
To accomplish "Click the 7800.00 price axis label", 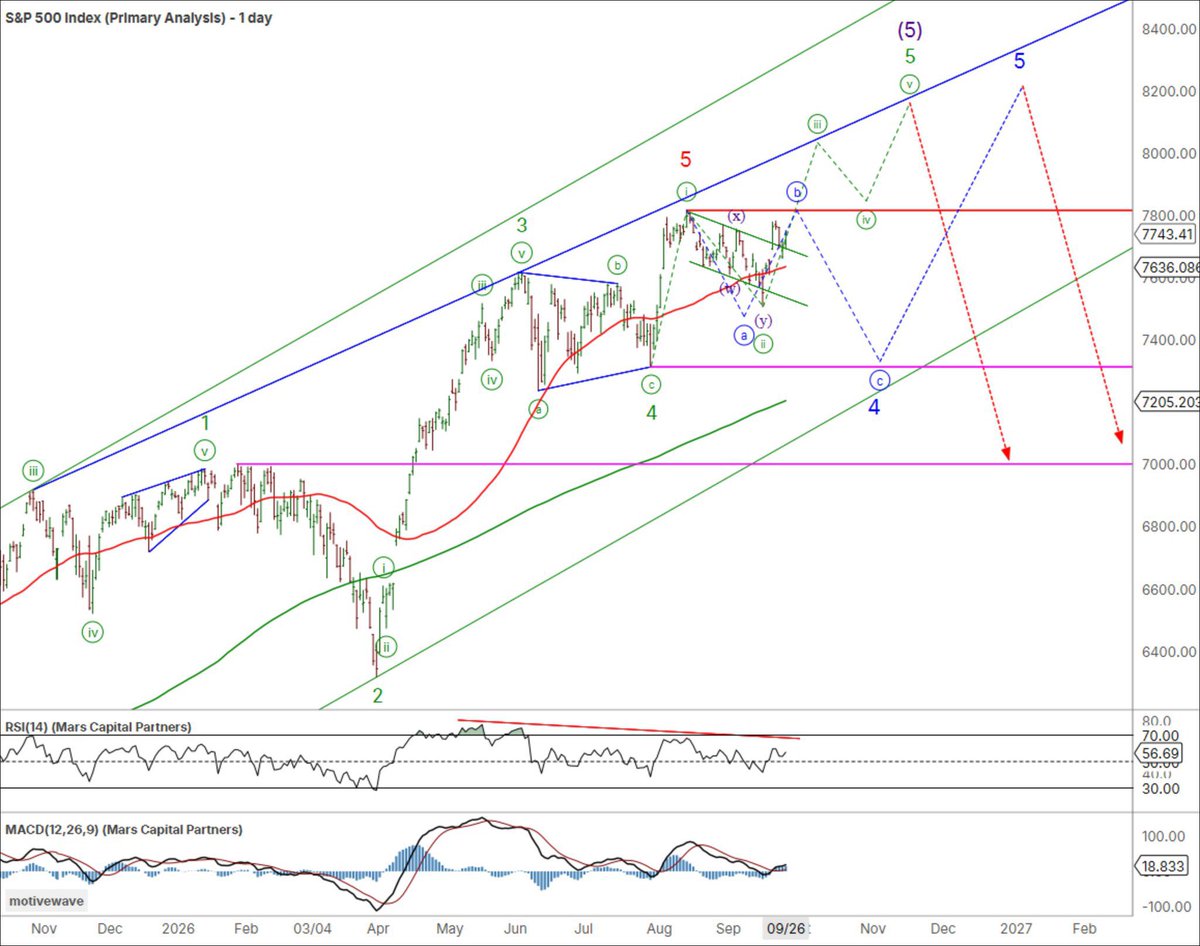I will 1170,216.
